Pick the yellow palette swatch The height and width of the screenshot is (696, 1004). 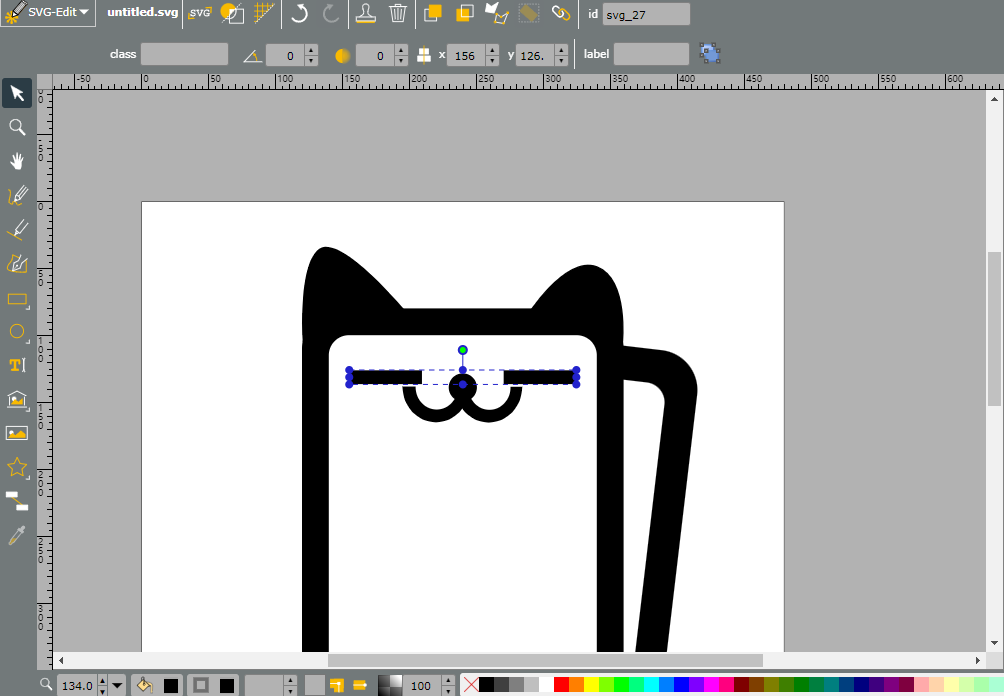click(591, 685)
